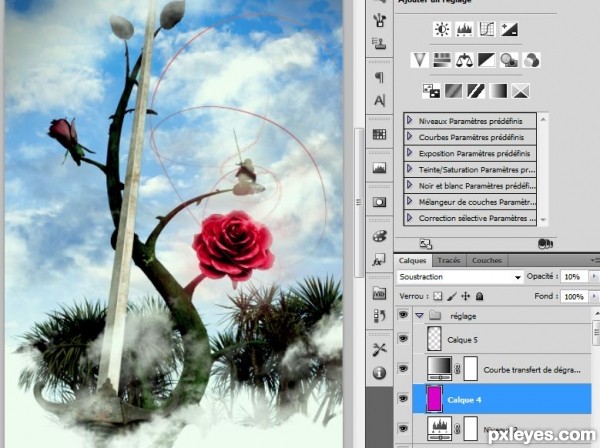Select the gradient map layer mask

click(471, 369)
